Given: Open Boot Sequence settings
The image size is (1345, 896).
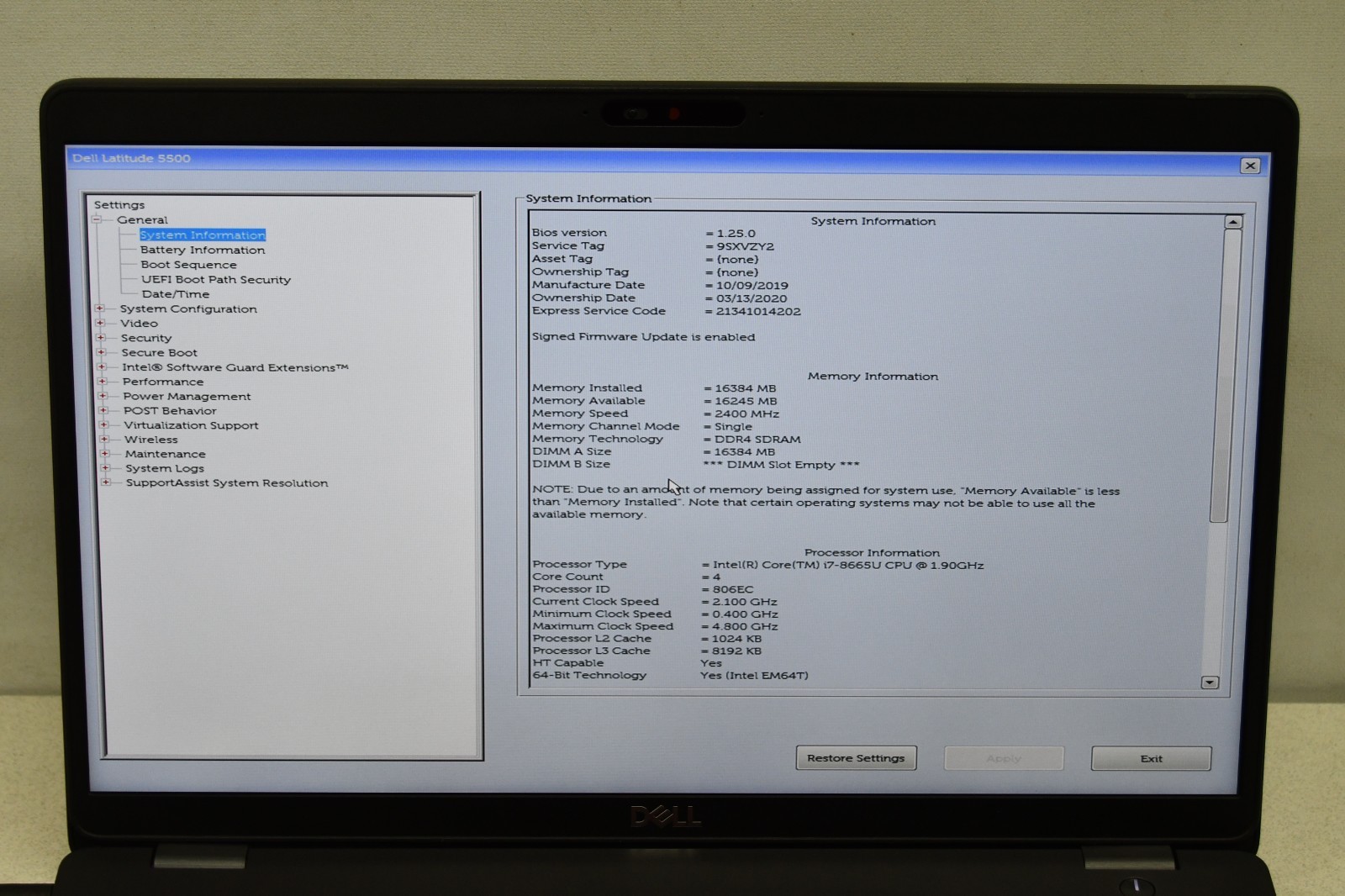Looking at the screenshot, I should click(x=188, y=265).
